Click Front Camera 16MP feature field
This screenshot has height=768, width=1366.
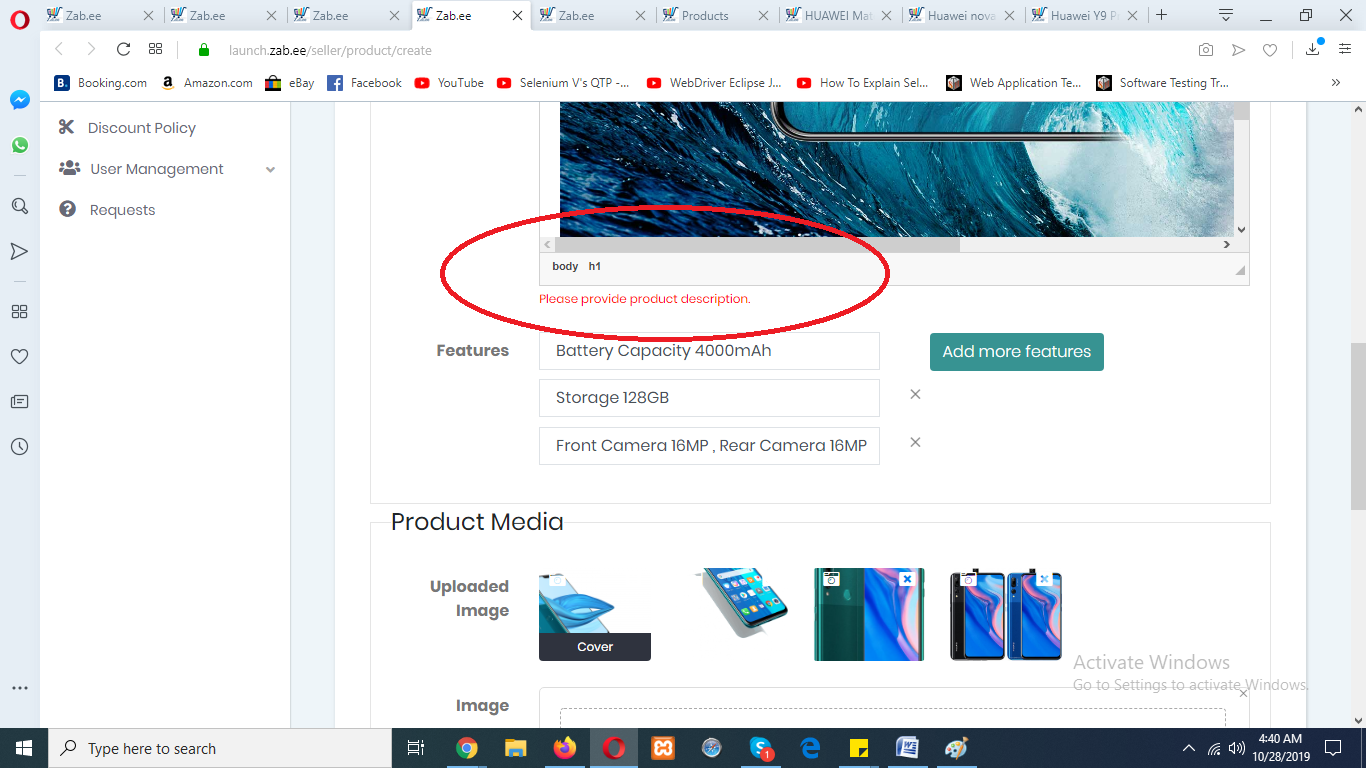pyautogui.click(x=709, y=446)
